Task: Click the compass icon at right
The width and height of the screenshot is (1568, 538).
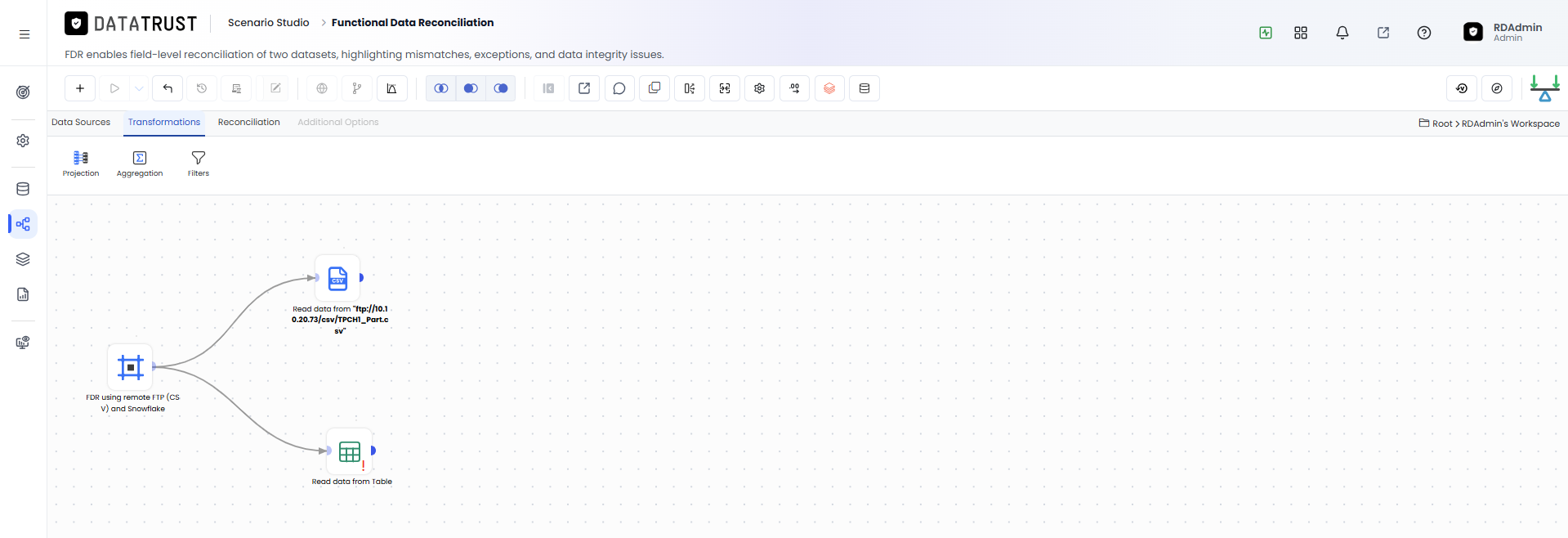Action: coord(1497,88)
